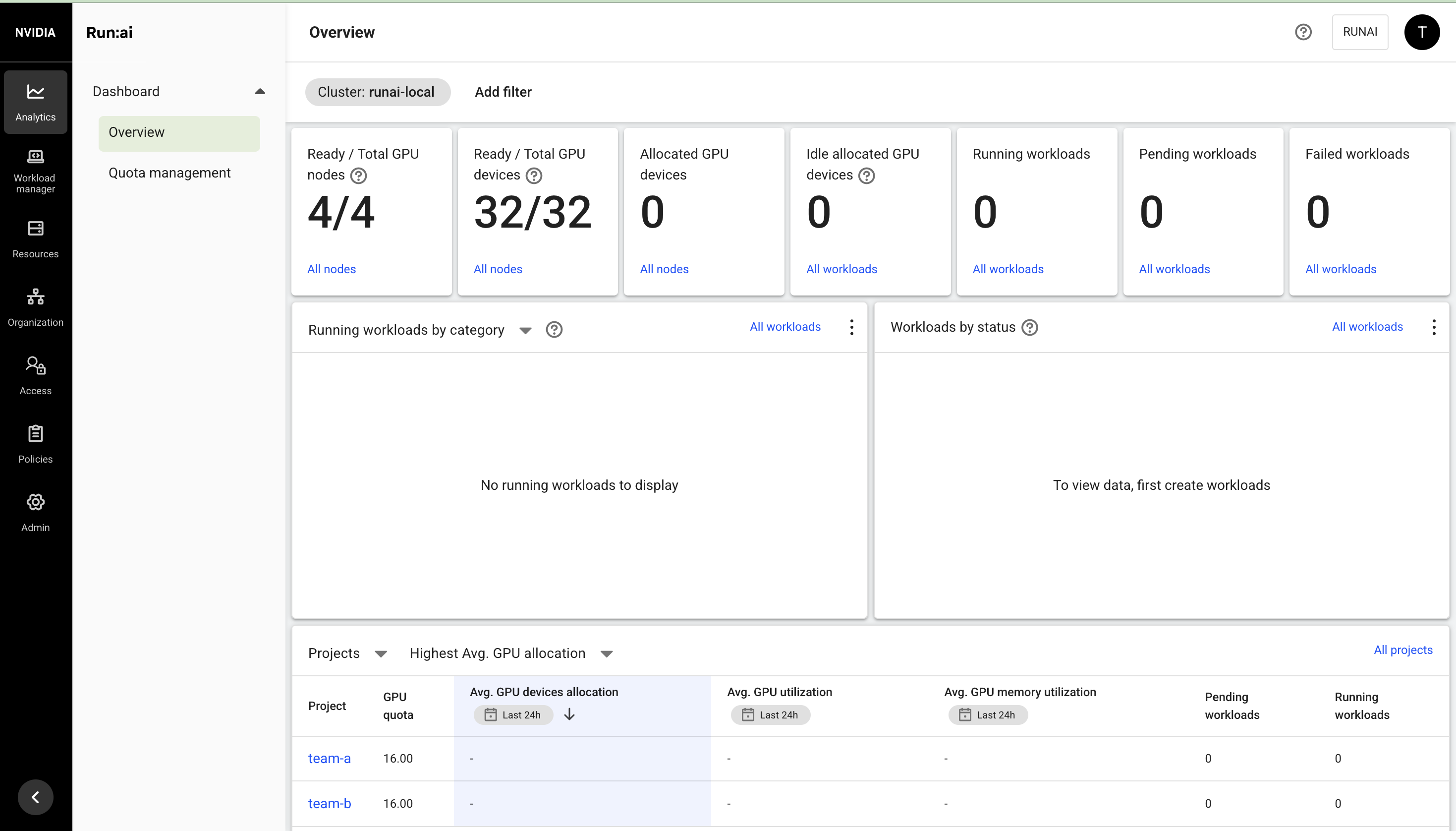The height and width of the screenshot is (831, 1456).
Task: Open the Projects dropdown selector
Action: [381, 654]
